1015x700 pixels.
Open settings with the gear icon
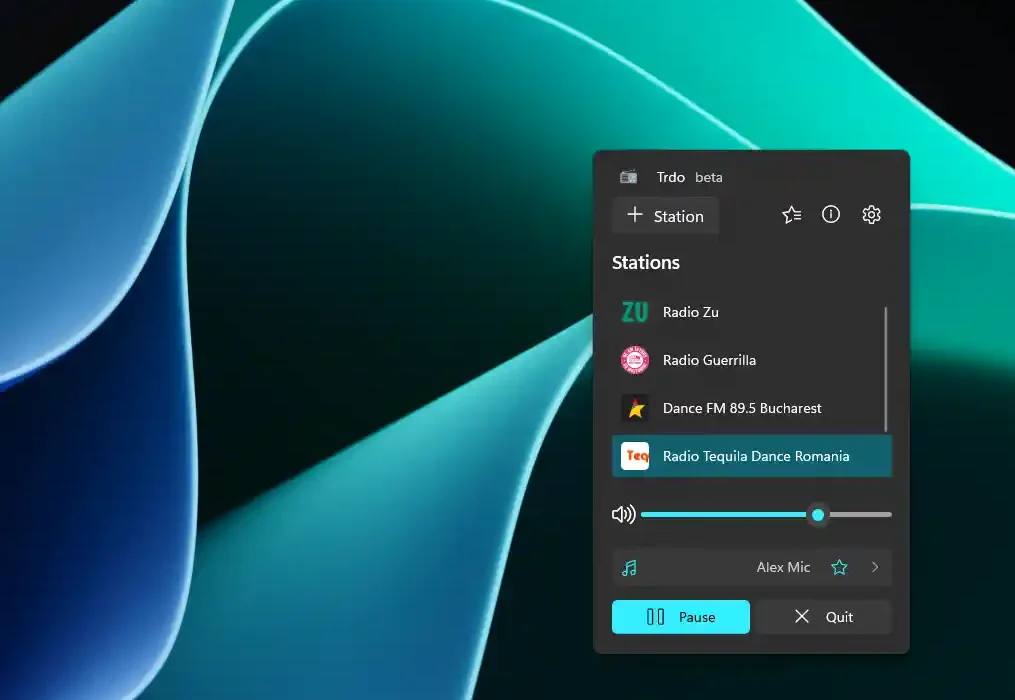pyautogui.click(x=871, y=215)
